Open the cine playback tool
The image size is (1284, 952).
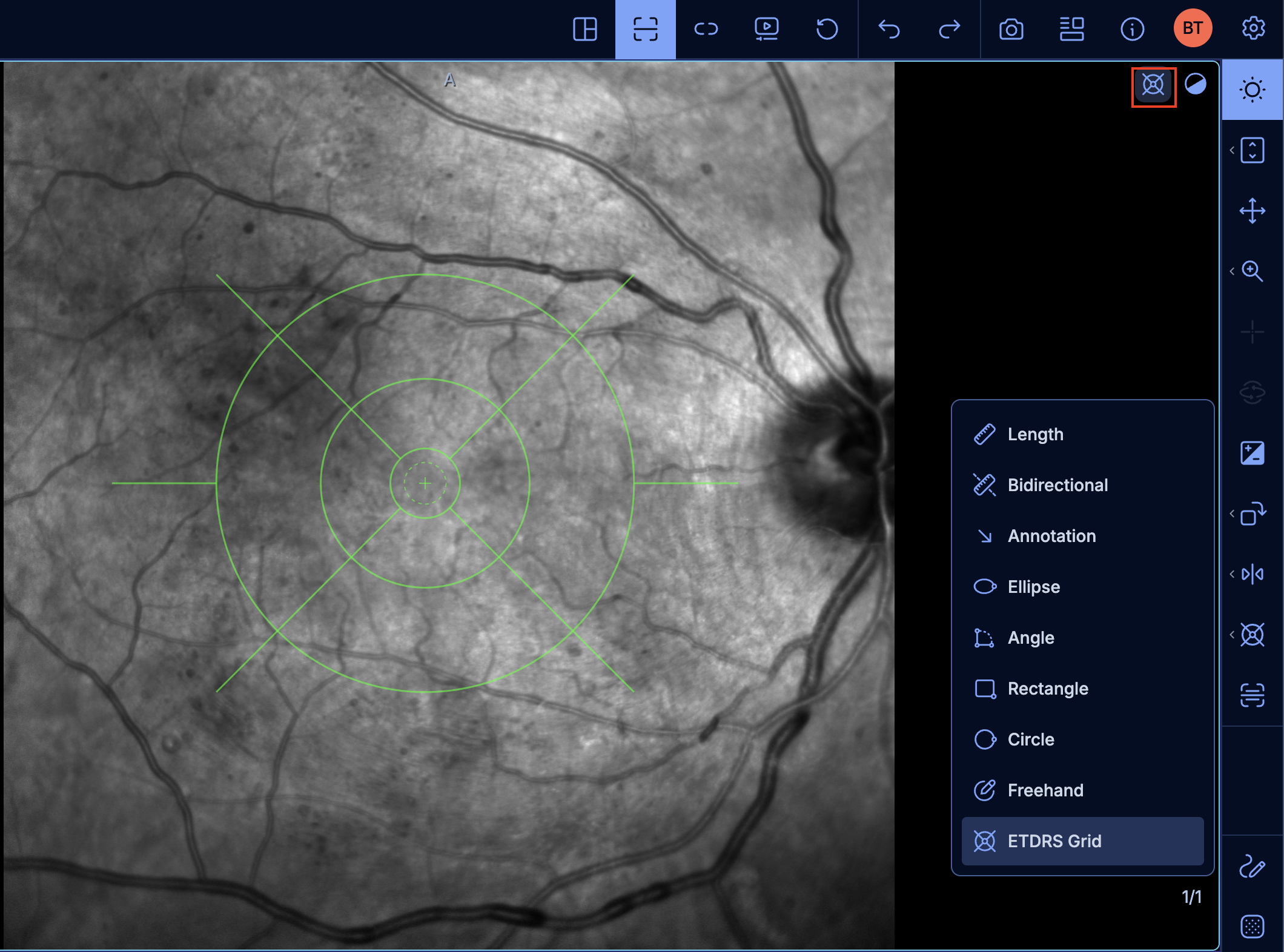coord(767,29)
